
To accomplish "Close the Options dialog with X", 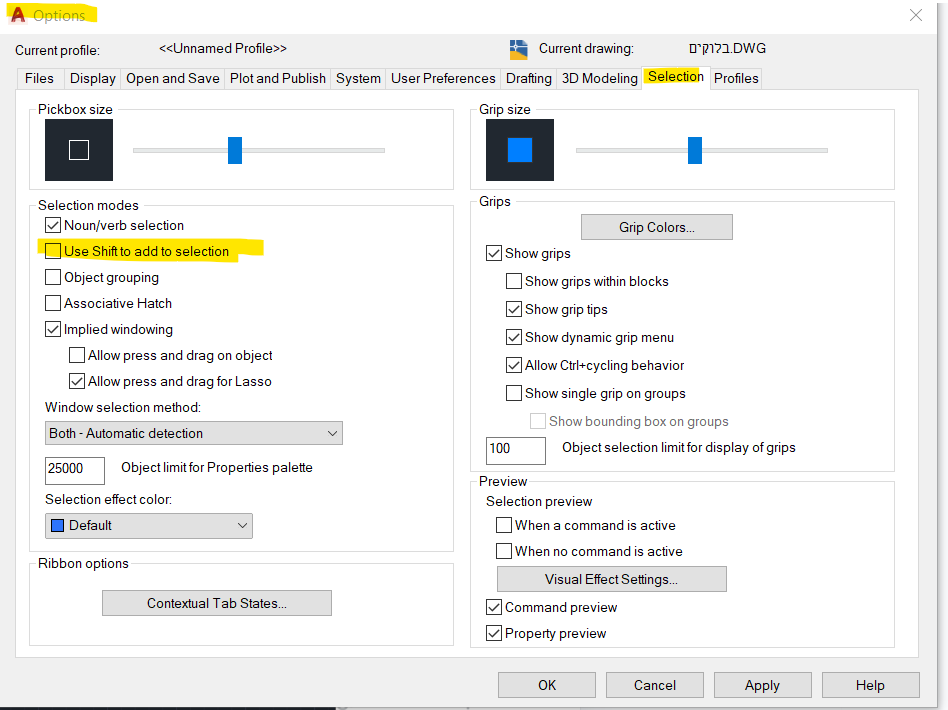I will coord(915,15).
